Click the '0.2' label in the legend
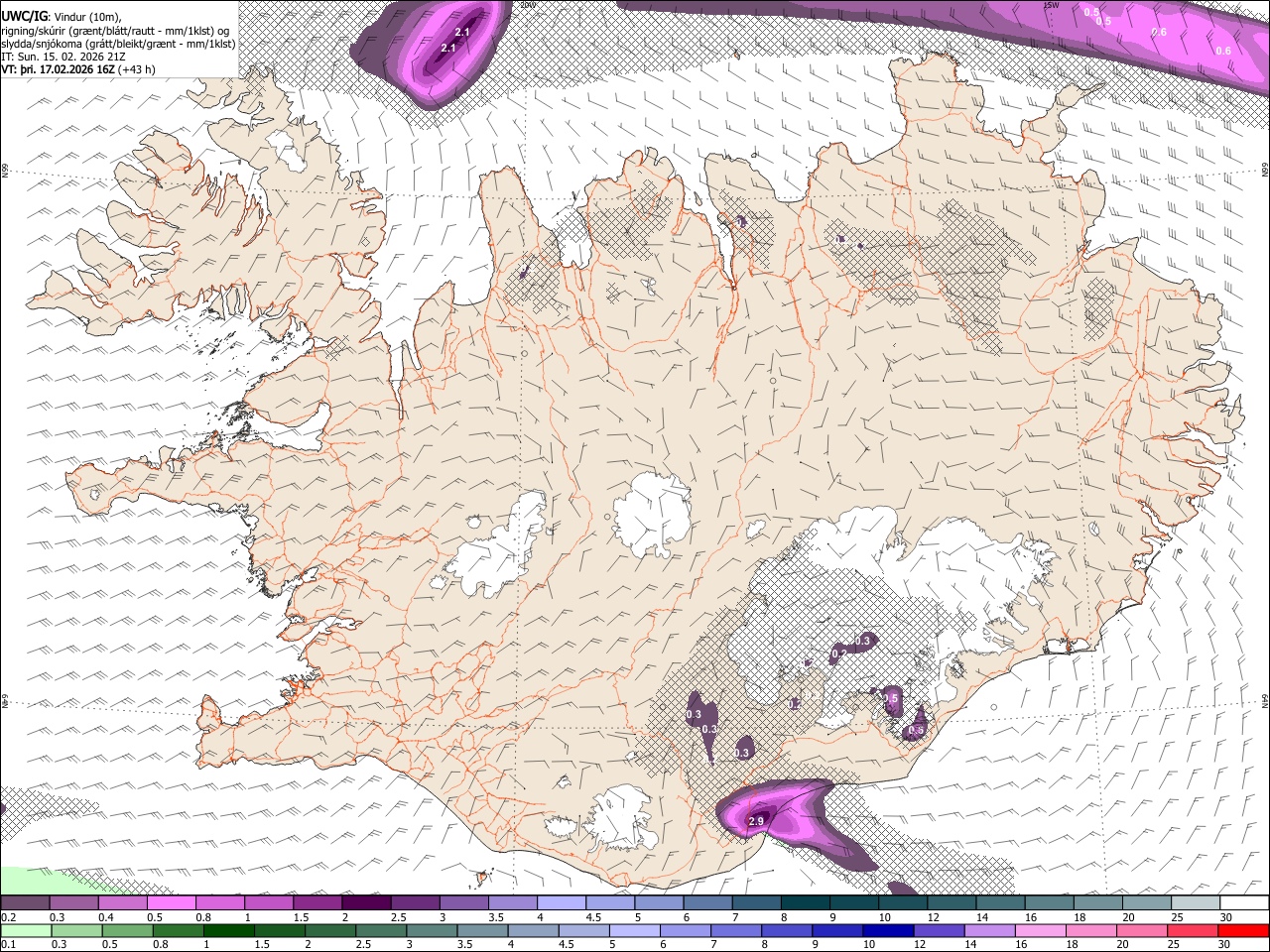This screenshot has height=952, width=1270. 9,917
